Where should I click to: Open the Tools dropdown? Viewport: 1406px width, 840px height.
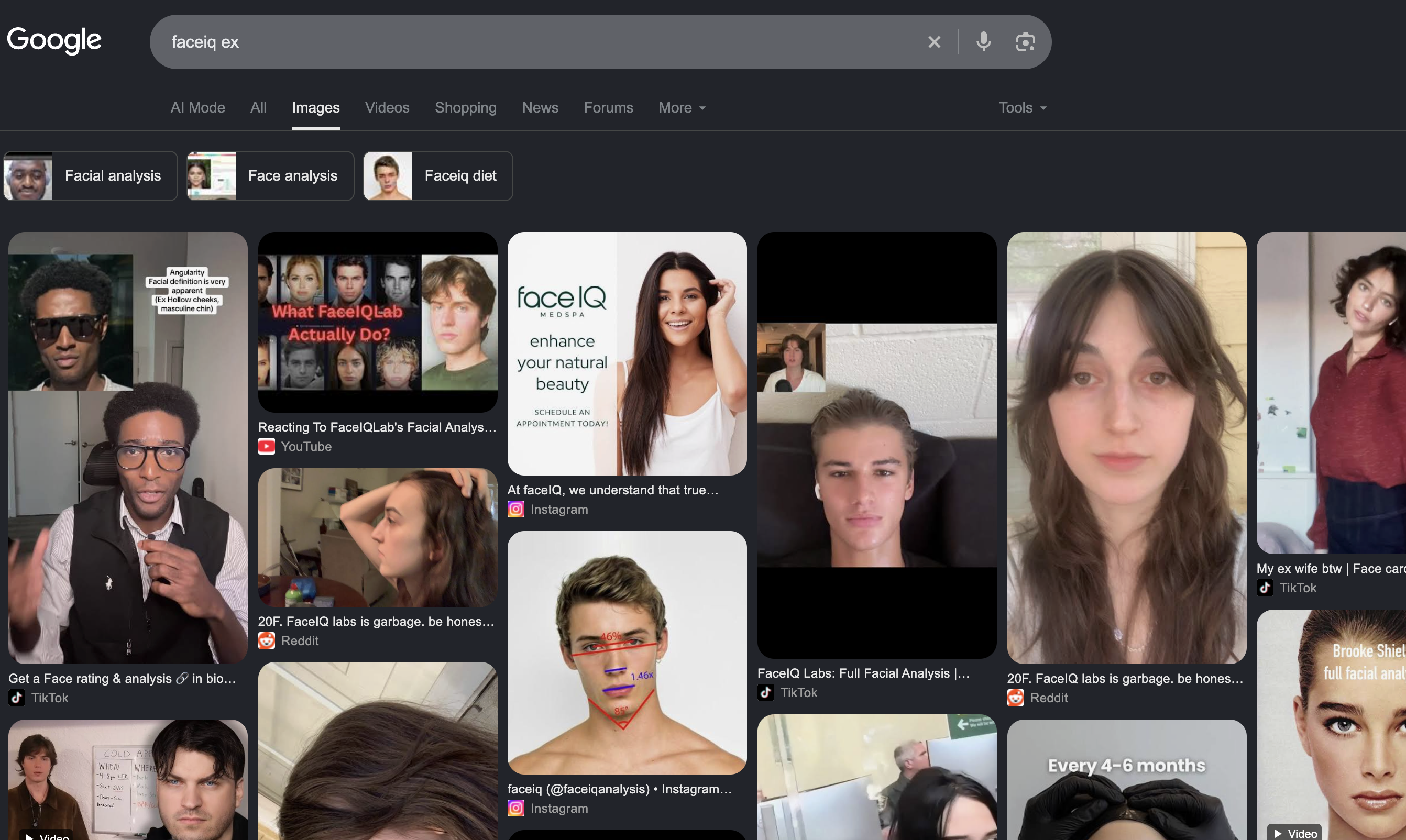1022,107
